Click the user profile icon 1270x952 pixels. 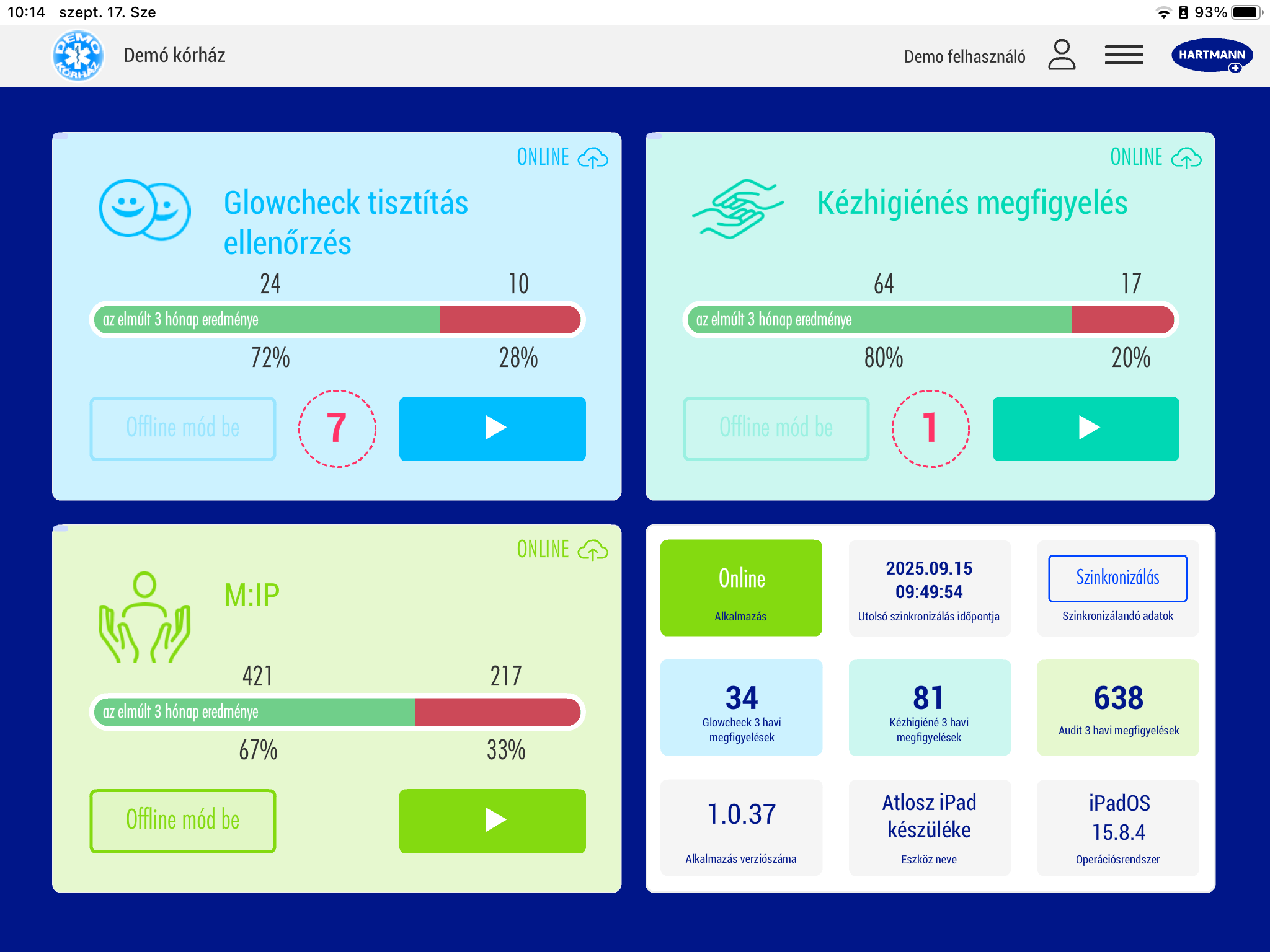[1062, 55]
